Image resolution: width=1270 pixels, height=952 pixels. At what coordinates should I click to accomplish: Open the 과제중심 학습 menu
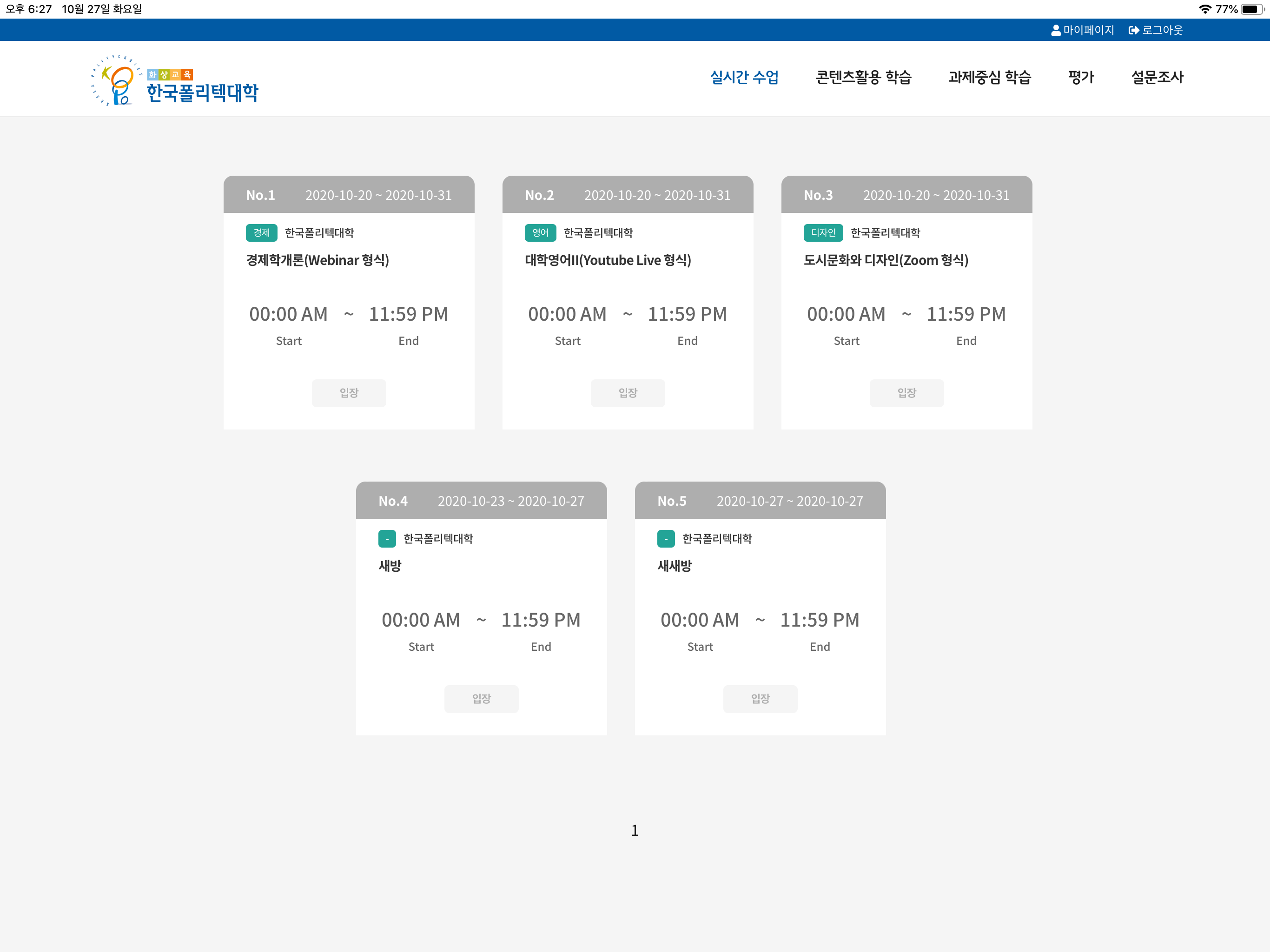(x=989, y=77)
